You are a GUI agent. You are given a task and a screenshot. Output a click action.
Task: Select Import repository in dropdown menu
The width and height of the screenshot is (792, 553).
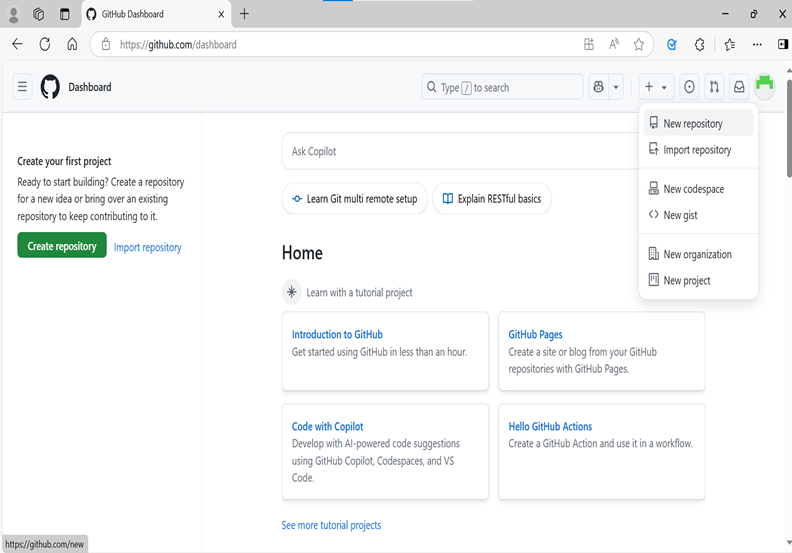coord(698,149)
